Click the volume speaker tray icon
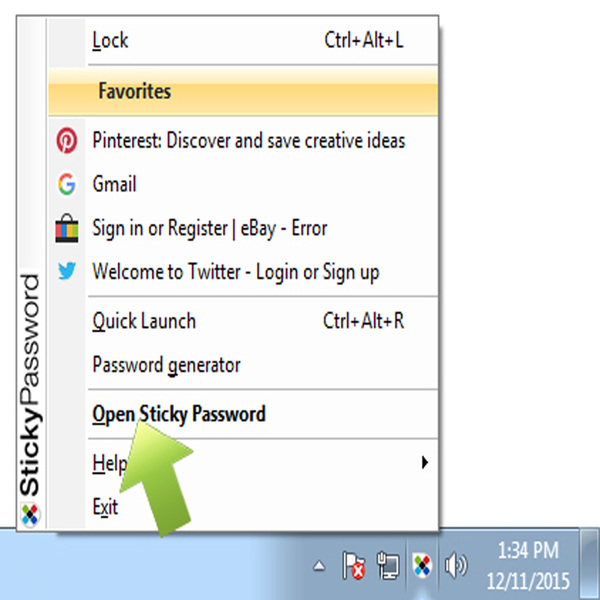600x600 pixels. (x=456, y=565)
